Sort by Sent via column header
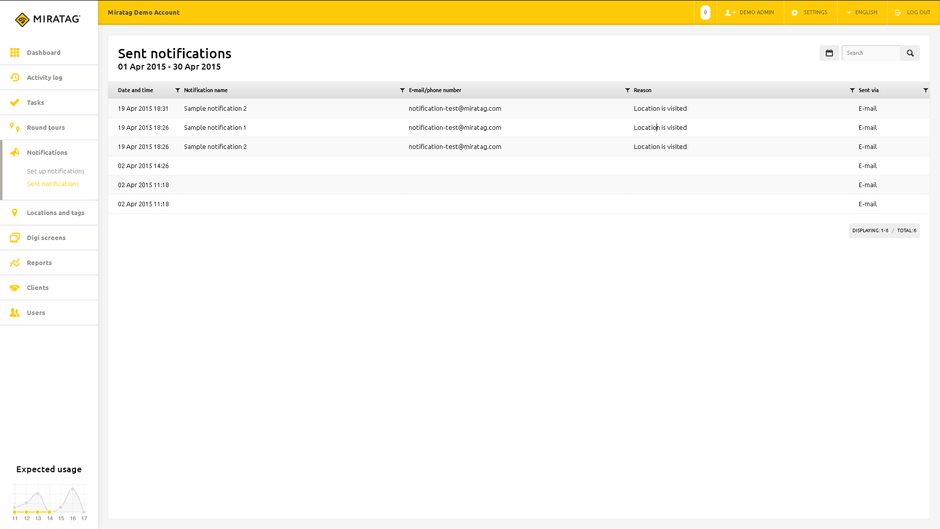The height and width of the screenshot is (529, 940). coord(868,90)
